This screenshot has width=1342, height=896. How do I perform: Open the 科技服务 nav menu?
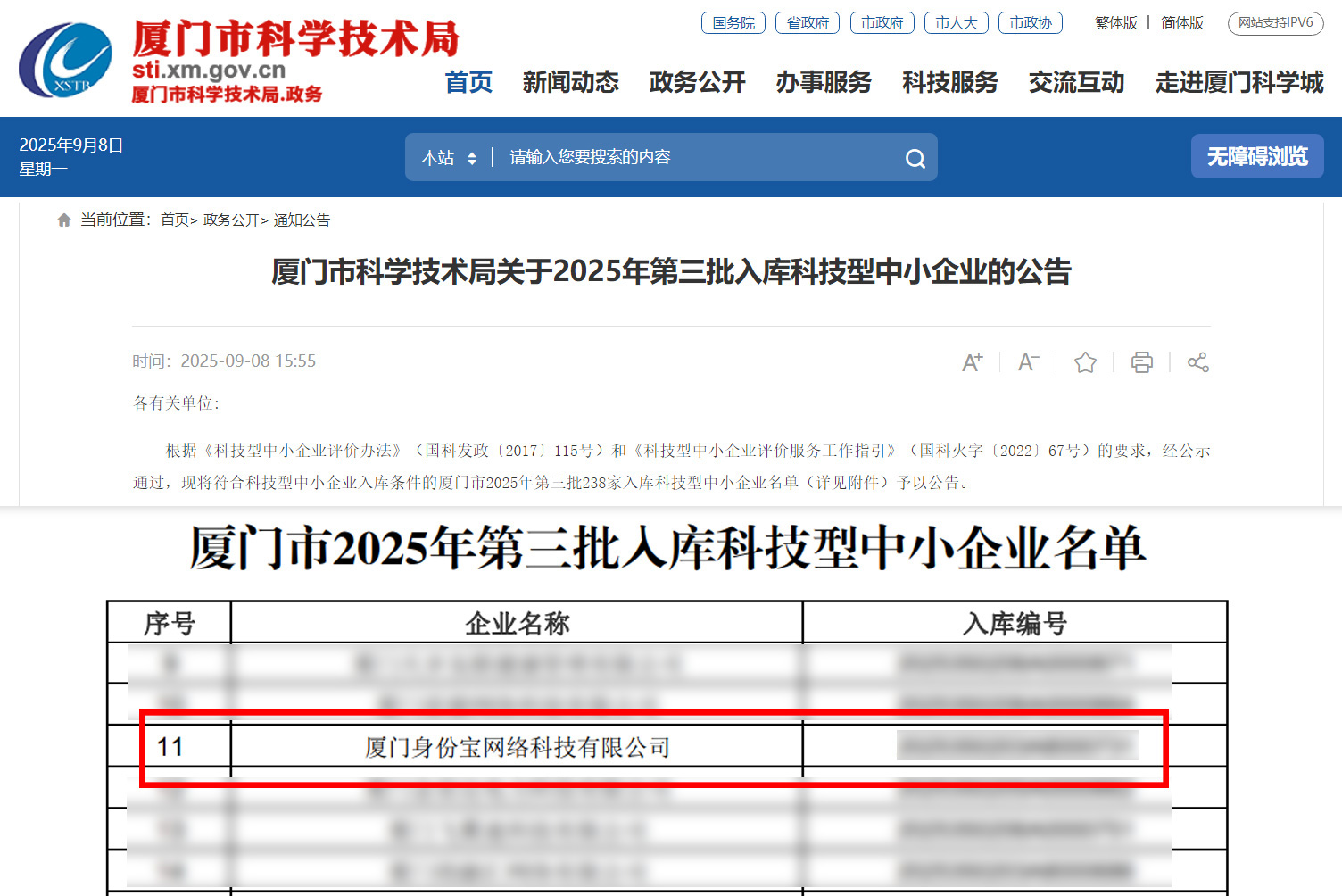[950, 82]
